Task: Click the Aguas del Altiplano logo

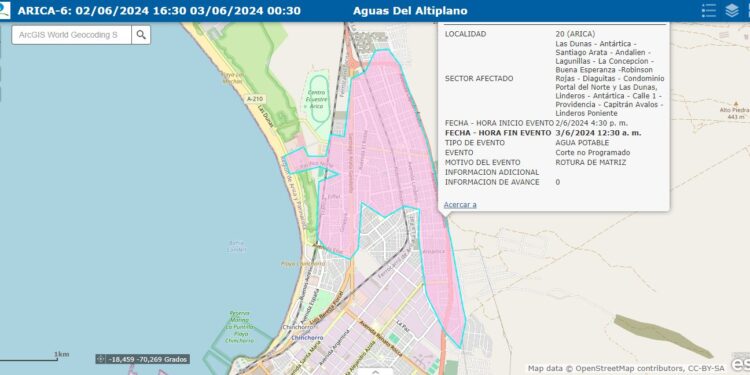Action: [4, 10]
